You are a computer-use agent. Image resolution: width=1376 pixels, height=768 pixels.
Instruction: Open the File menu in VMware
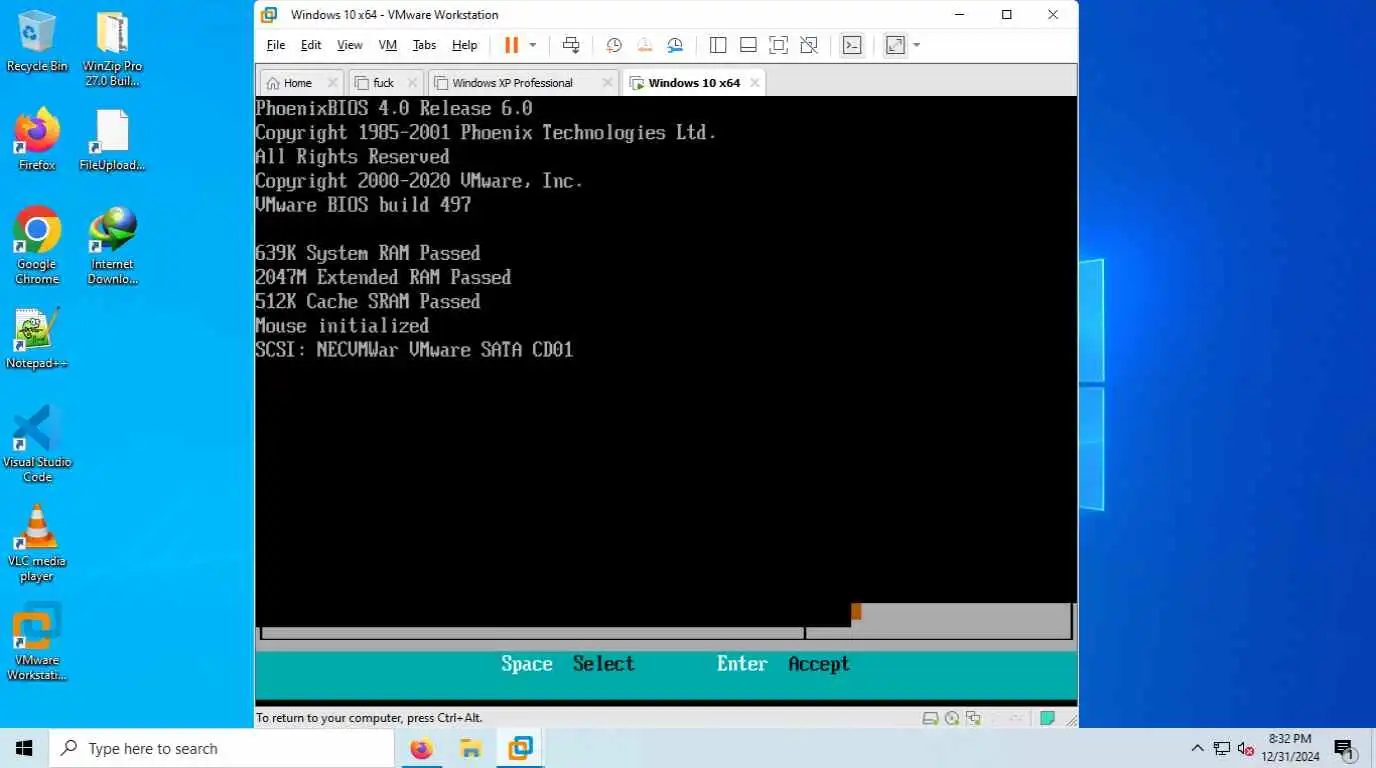(x=276, y=45)
